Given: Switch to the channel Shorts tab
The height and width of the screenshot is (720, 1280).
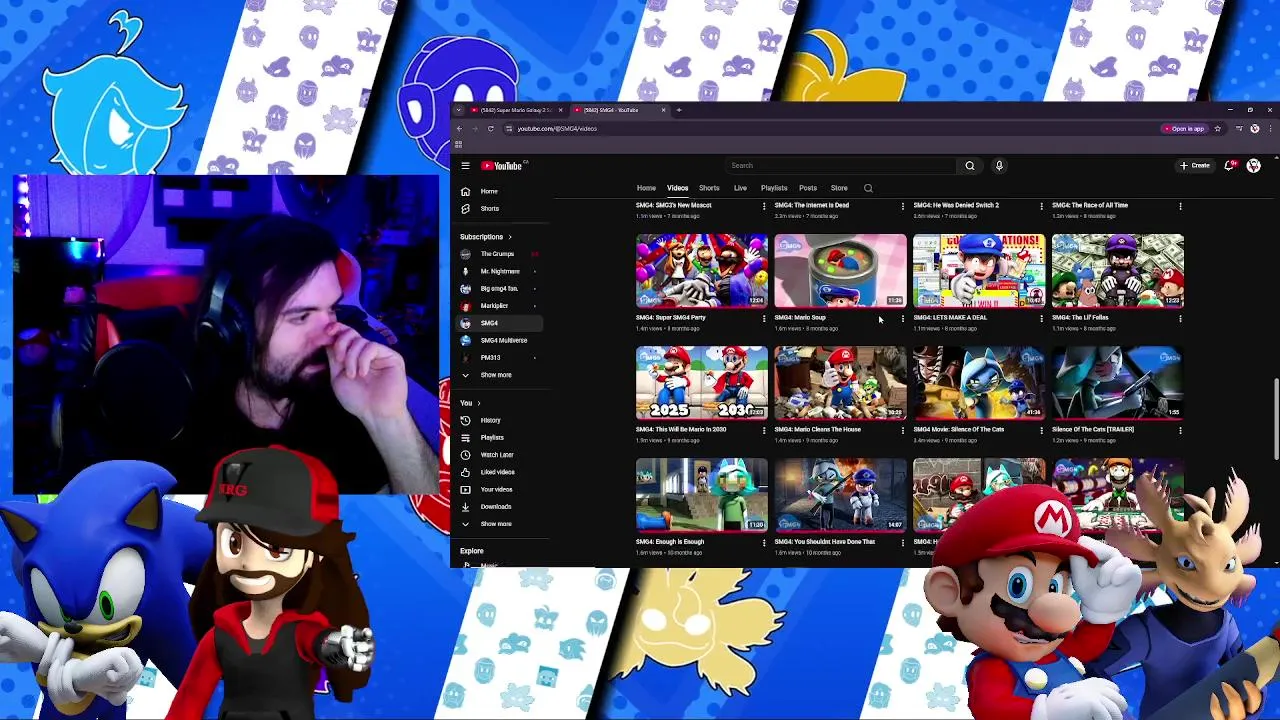Looking at the screenshot, I should (709, 188).
